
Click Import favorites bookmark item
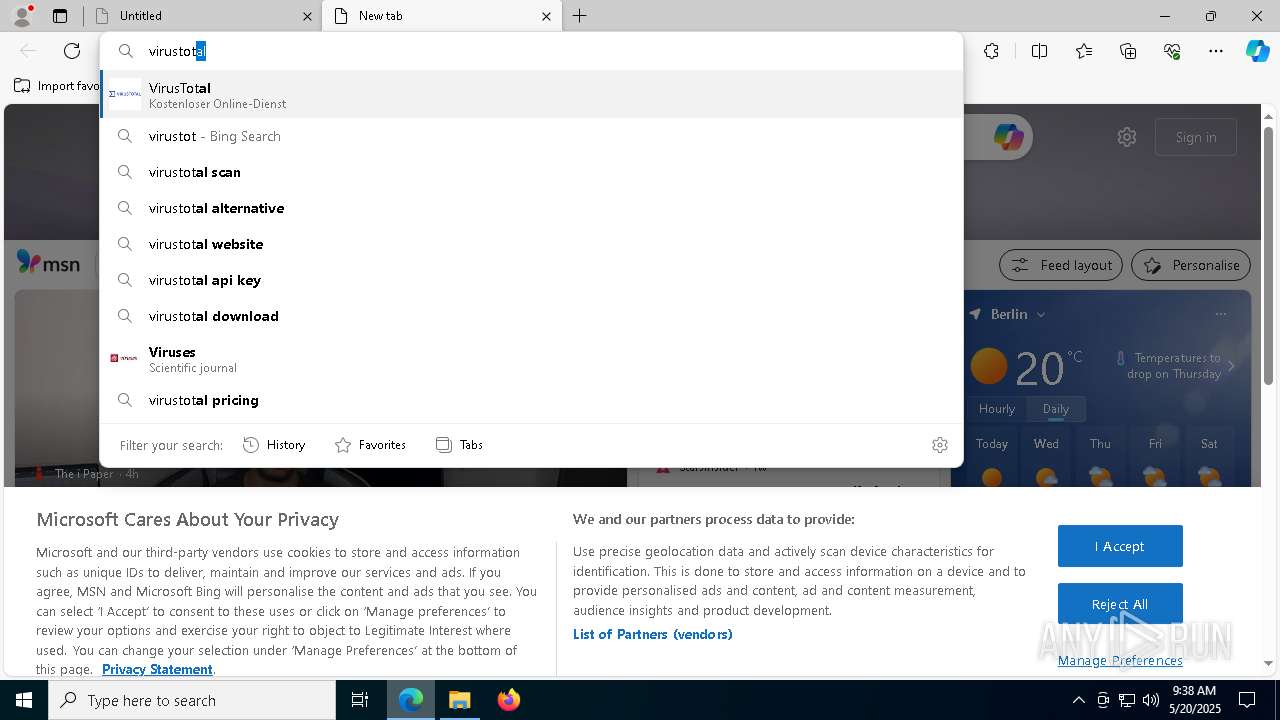click(x=56, y=86)
